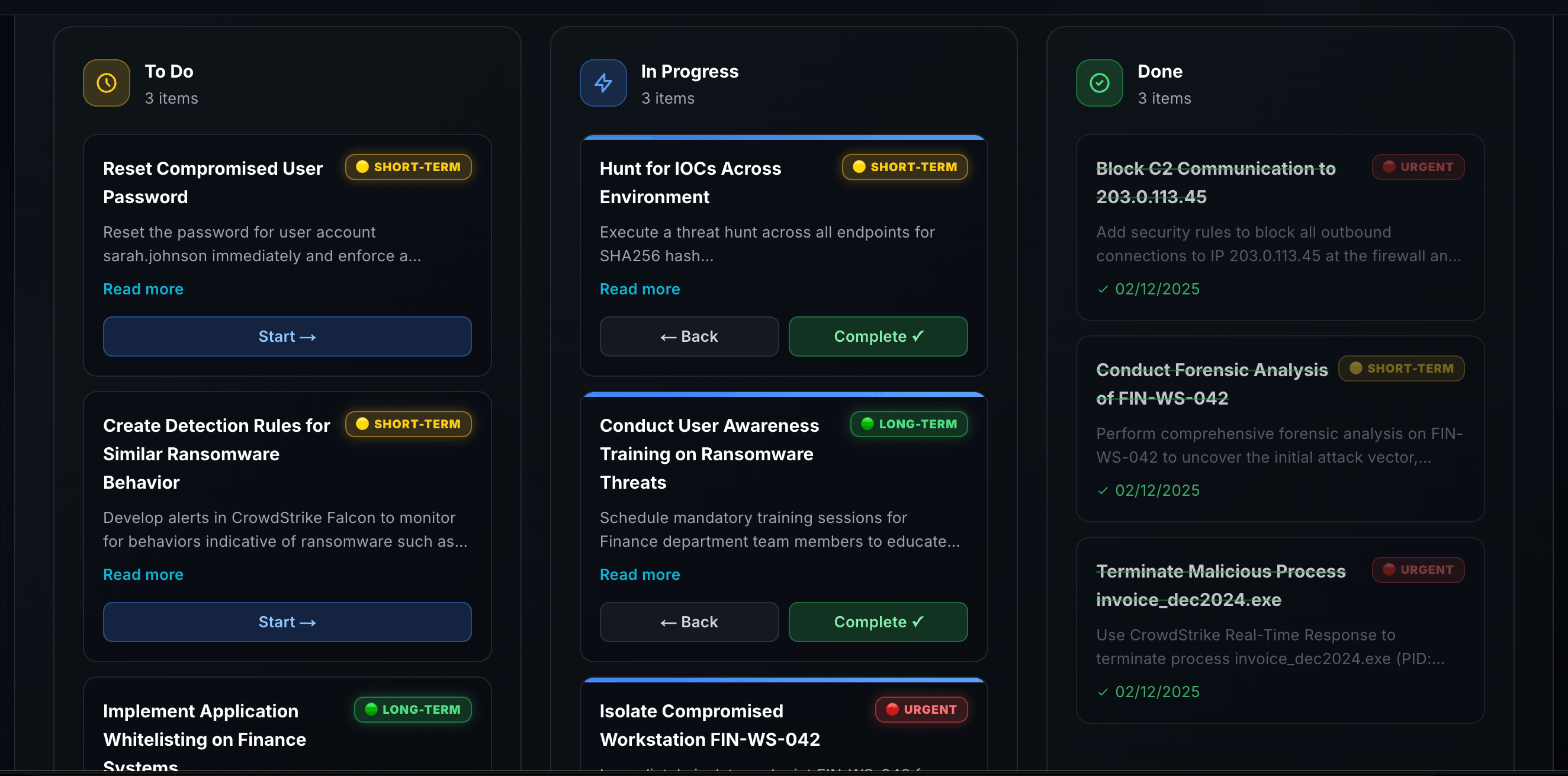The image size is (1568, 776).
Task: Toggle completion check on Block C2 Communication card
Action: click(1102, 289)
